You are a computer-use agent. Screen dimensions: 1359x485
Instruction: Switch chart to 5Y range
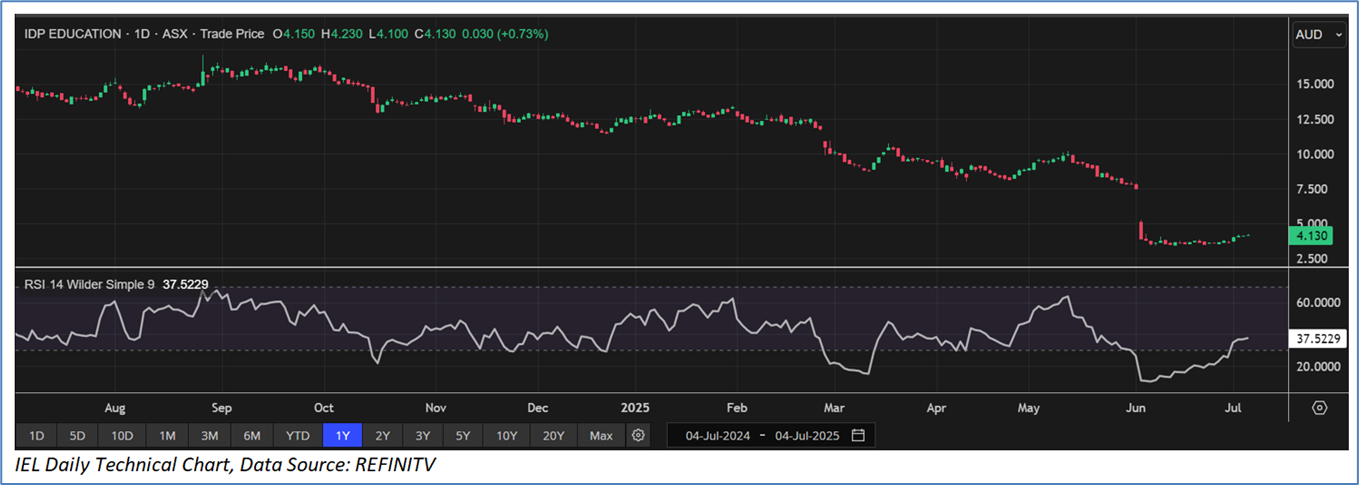(463, 436)
